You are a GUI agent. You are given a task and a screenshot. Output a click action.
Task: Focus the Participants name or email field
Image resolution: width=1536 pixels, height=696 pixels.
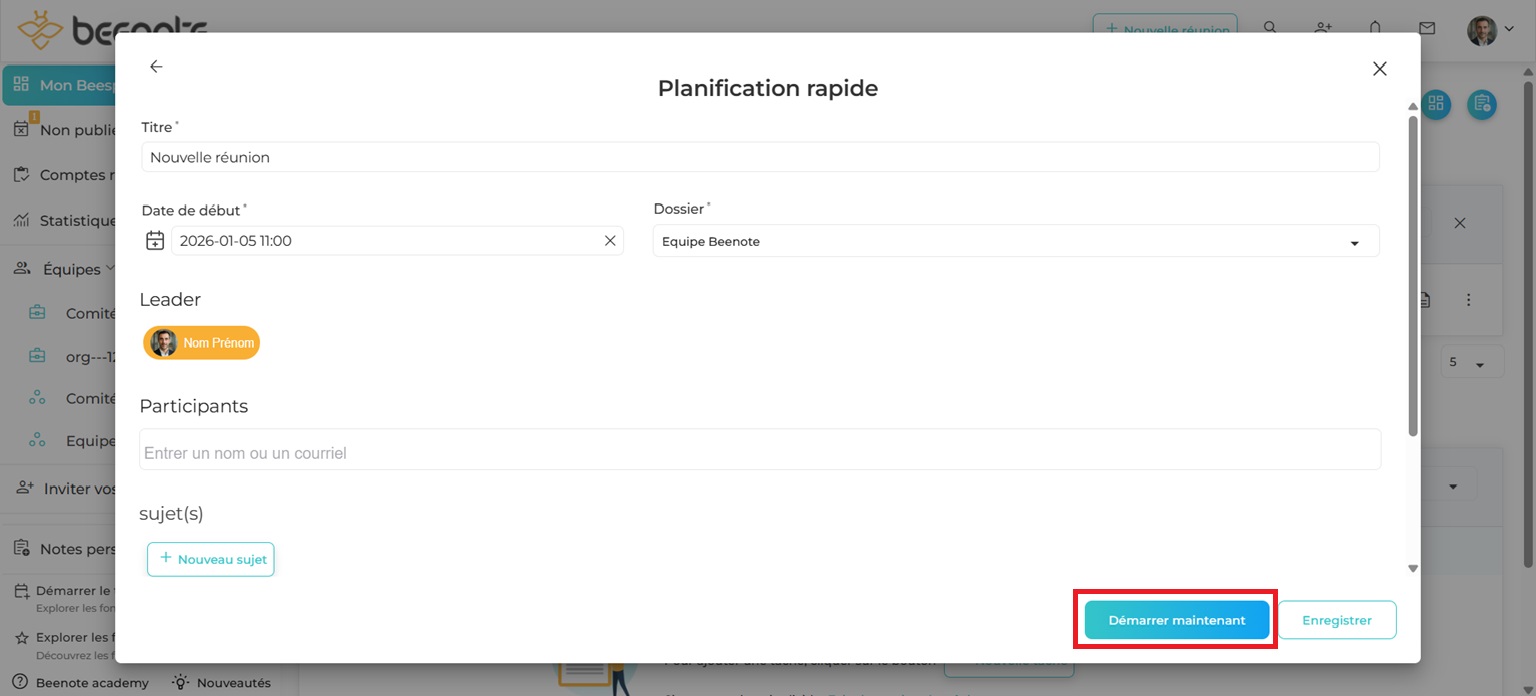[x=760, y=452]
